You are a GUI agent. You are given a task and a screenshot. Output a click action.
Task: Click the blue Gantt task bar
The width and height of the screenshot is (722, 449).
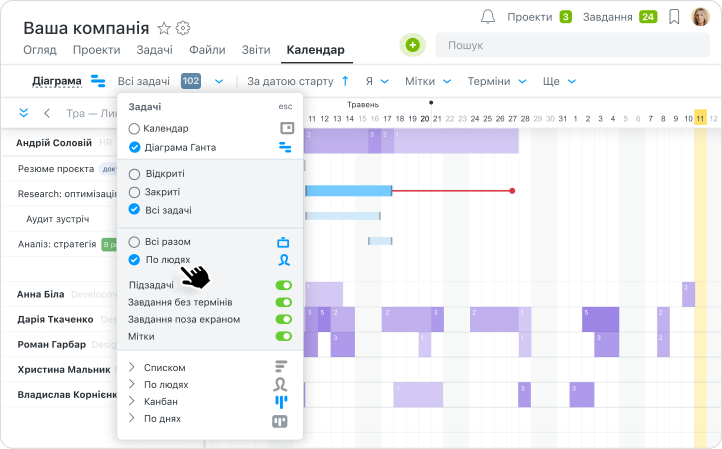(347, 190)
